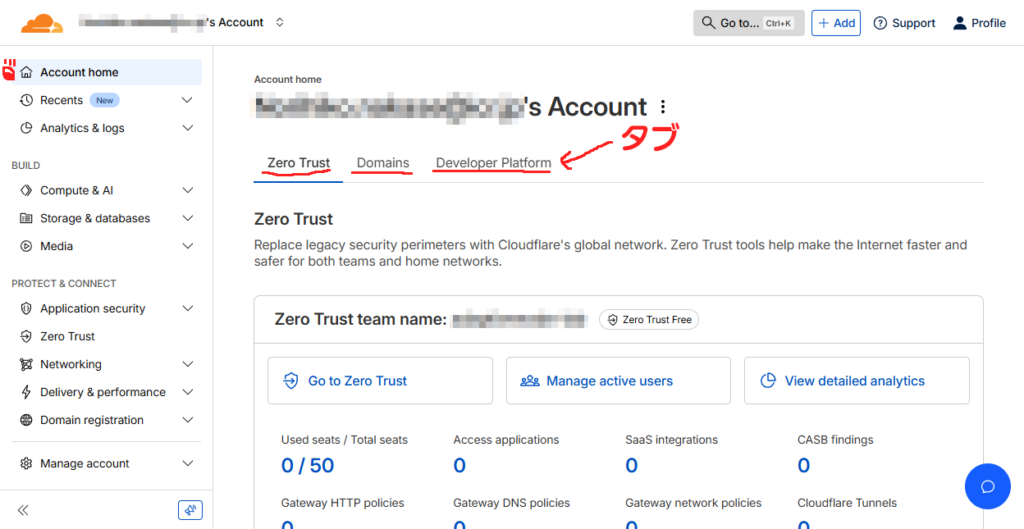1024x529 pixels.
Task: Open the account switcher dropdown
Action: (279, 22)
